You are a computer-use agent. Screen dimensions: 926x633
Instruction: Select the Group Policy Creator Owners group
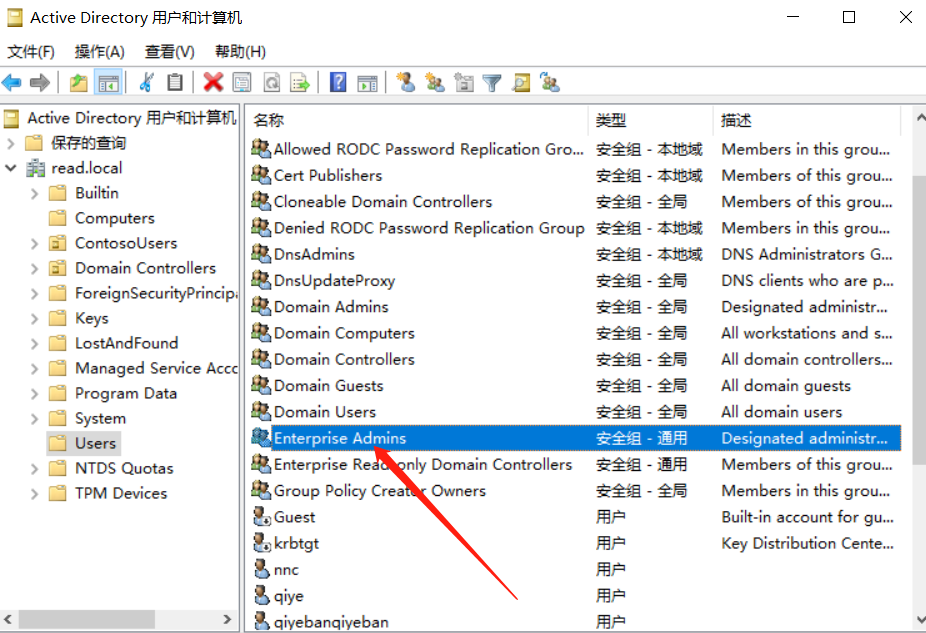tap(380, 490)
